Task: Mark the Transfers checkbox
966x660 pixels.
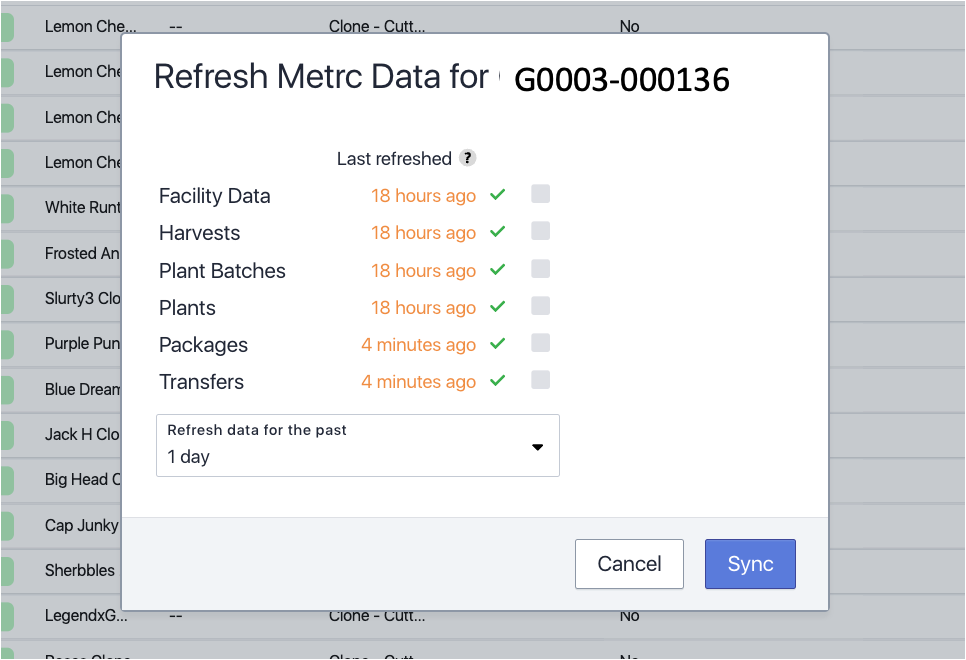Action: click(x=541, y=380)
